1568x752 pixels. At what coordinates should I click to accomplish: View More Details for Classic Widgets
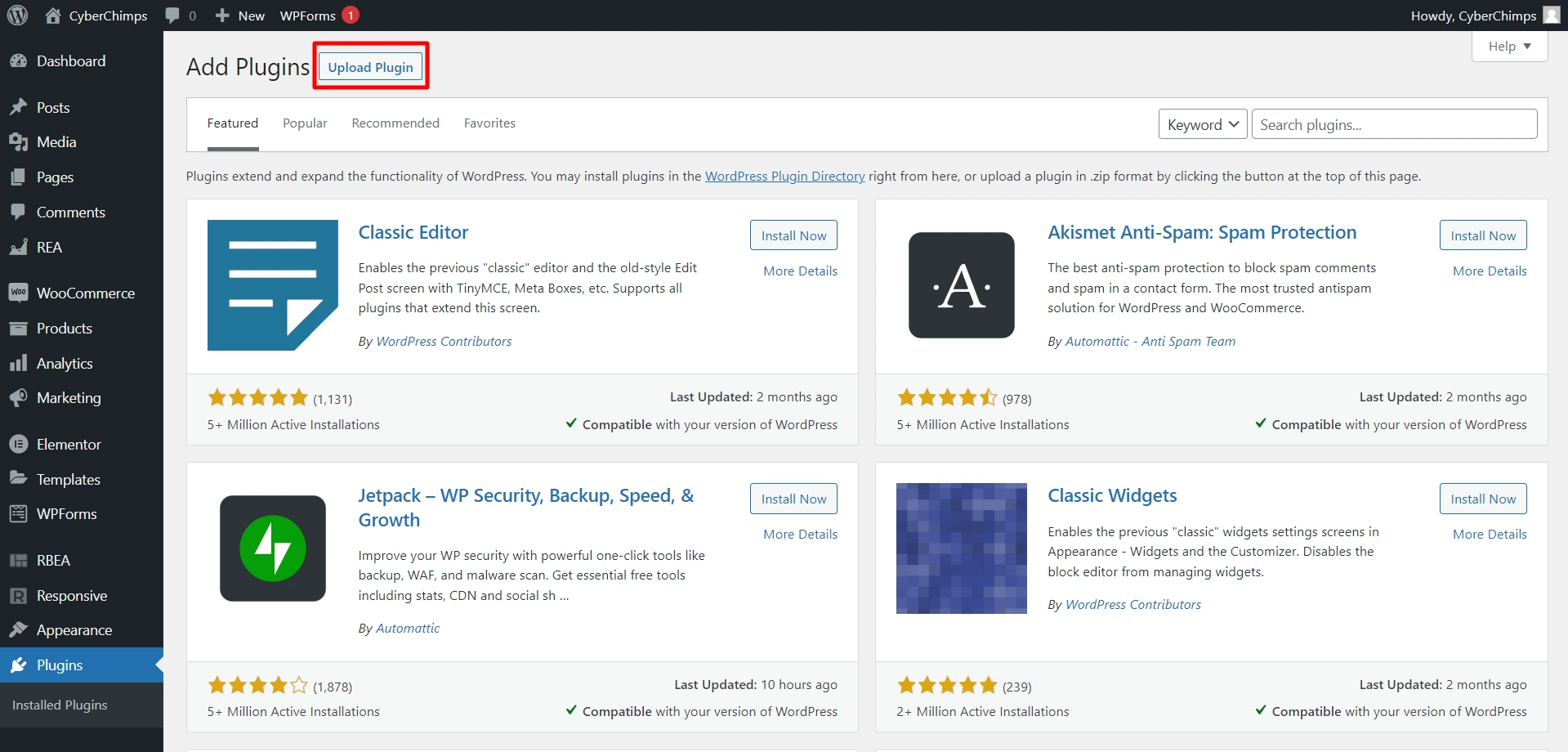1490,534
